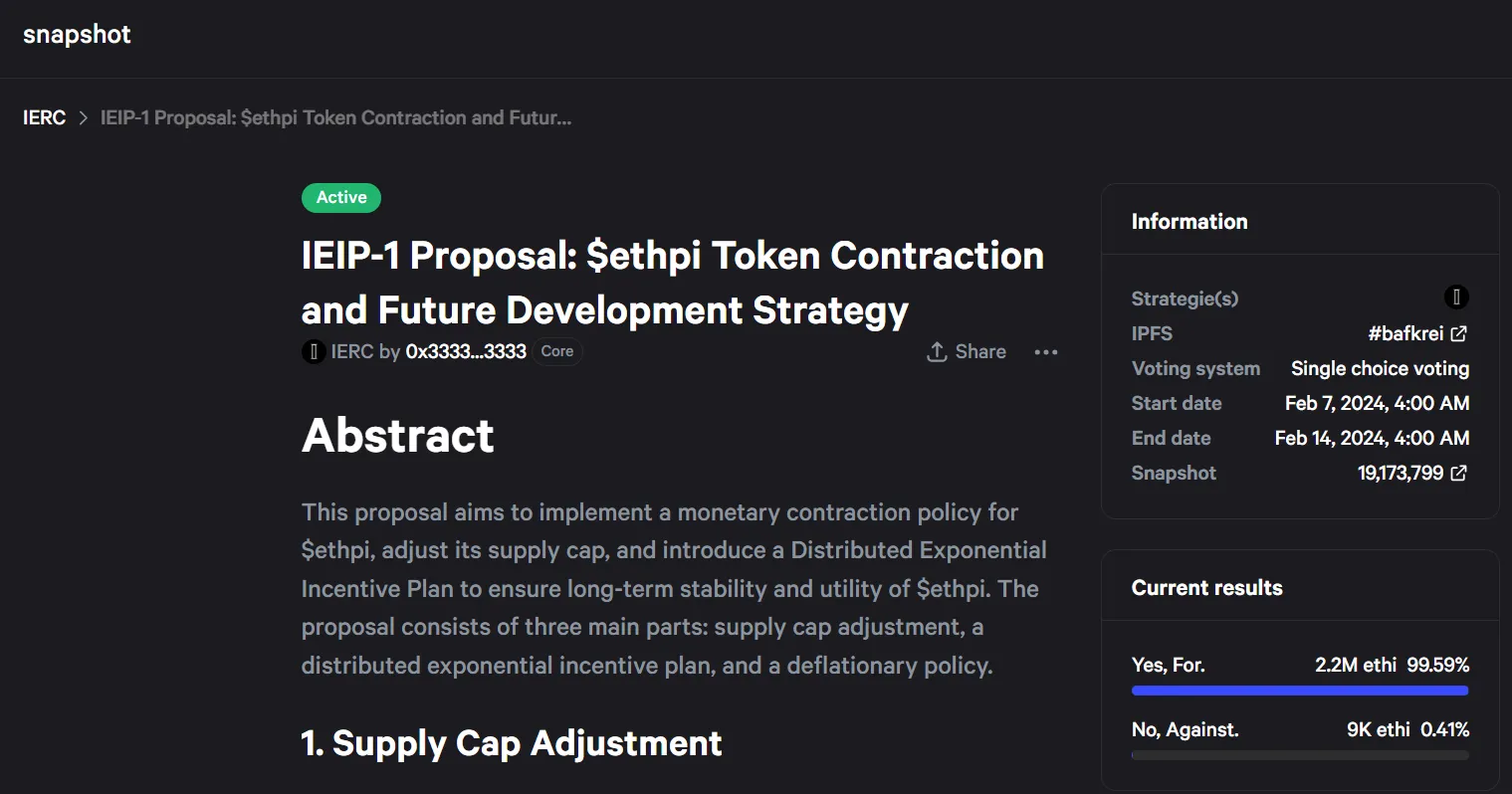The width and height of the screenshot is (1512, 794).
Task: Click the breadcrumb chevron separator
Action: pyautogui.click(x=84, y=117)
